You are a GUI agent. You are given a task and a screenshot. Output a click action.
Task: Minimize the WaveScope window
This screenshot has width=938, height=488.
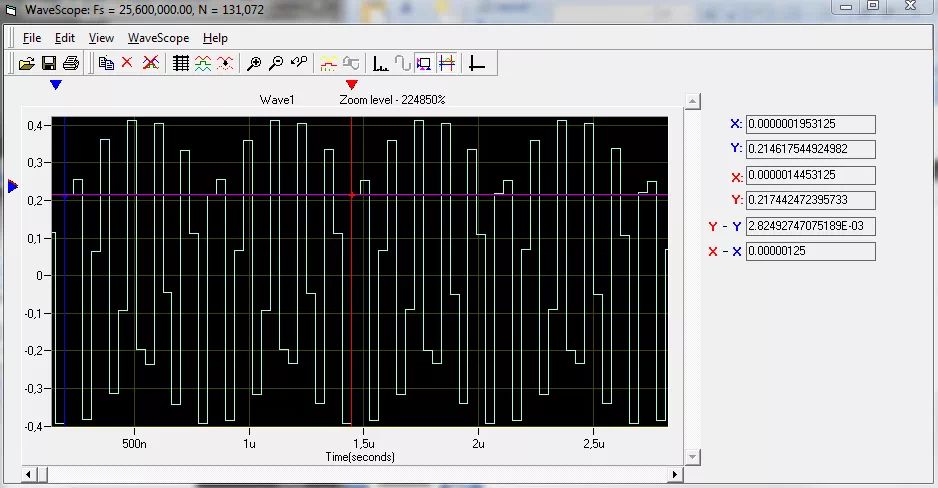(x=846, y=7)
